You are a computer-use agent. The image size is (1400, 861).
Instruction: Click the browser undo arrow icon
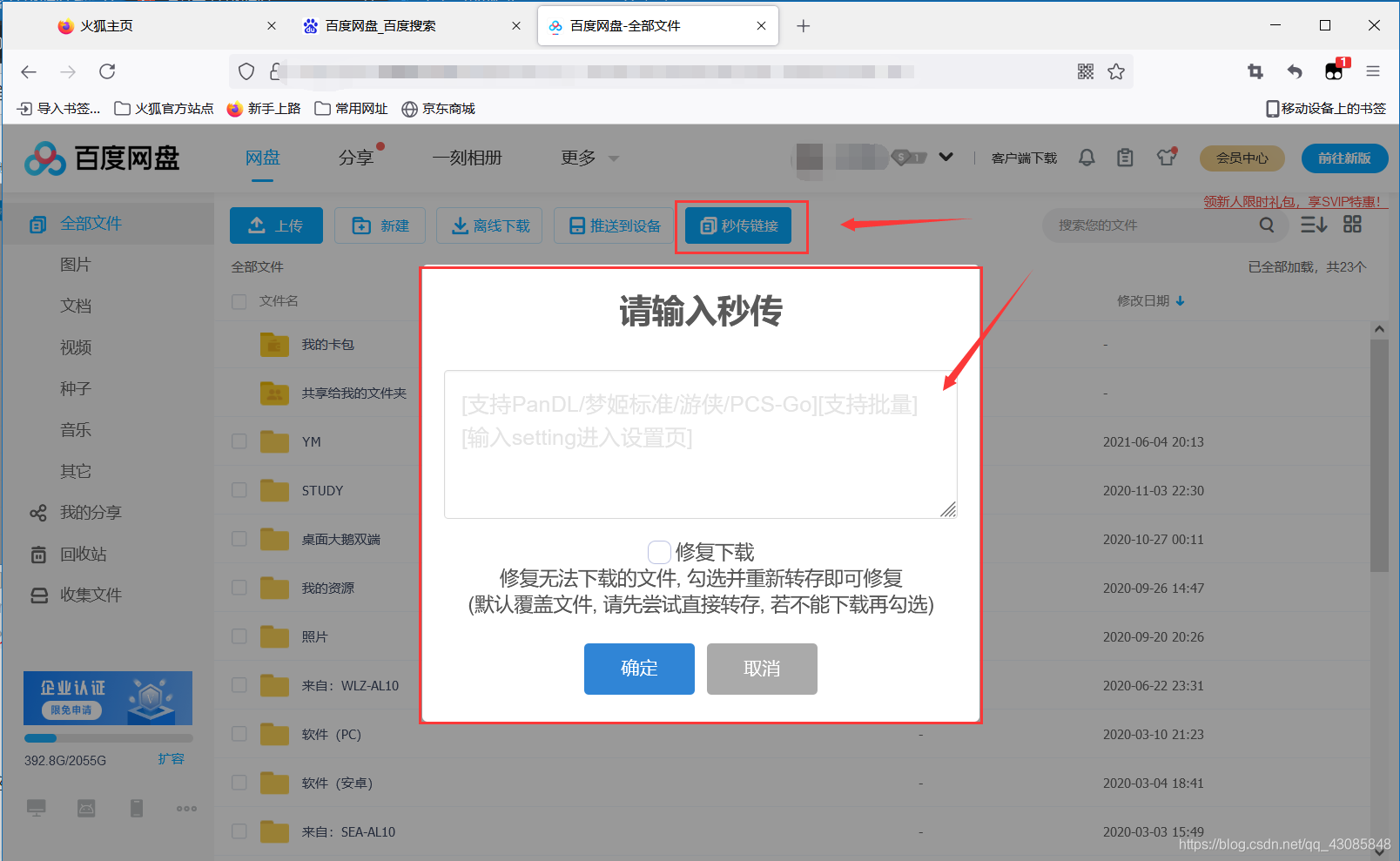pyautogui.click(x=1295, y=71)
